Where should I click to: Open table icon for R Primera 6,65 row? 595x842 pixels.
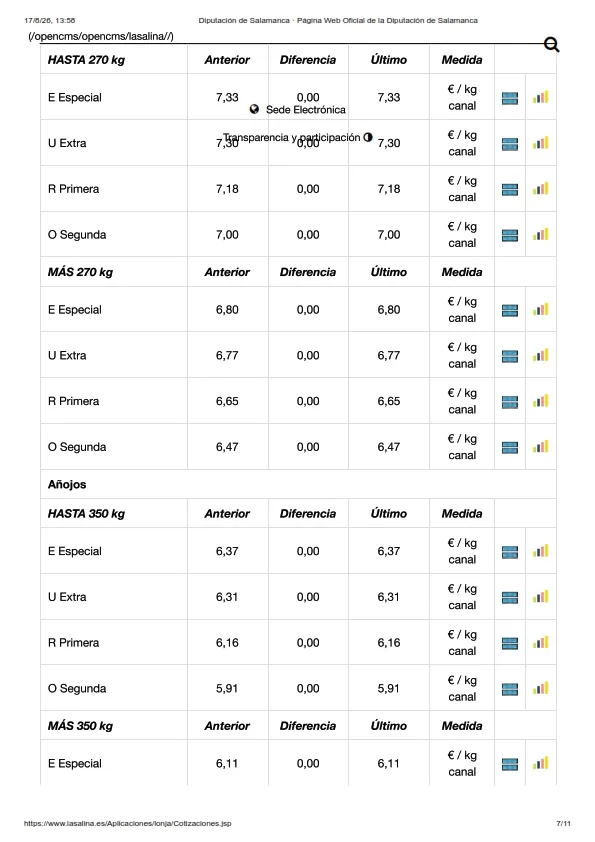click(x=510, y=402)
